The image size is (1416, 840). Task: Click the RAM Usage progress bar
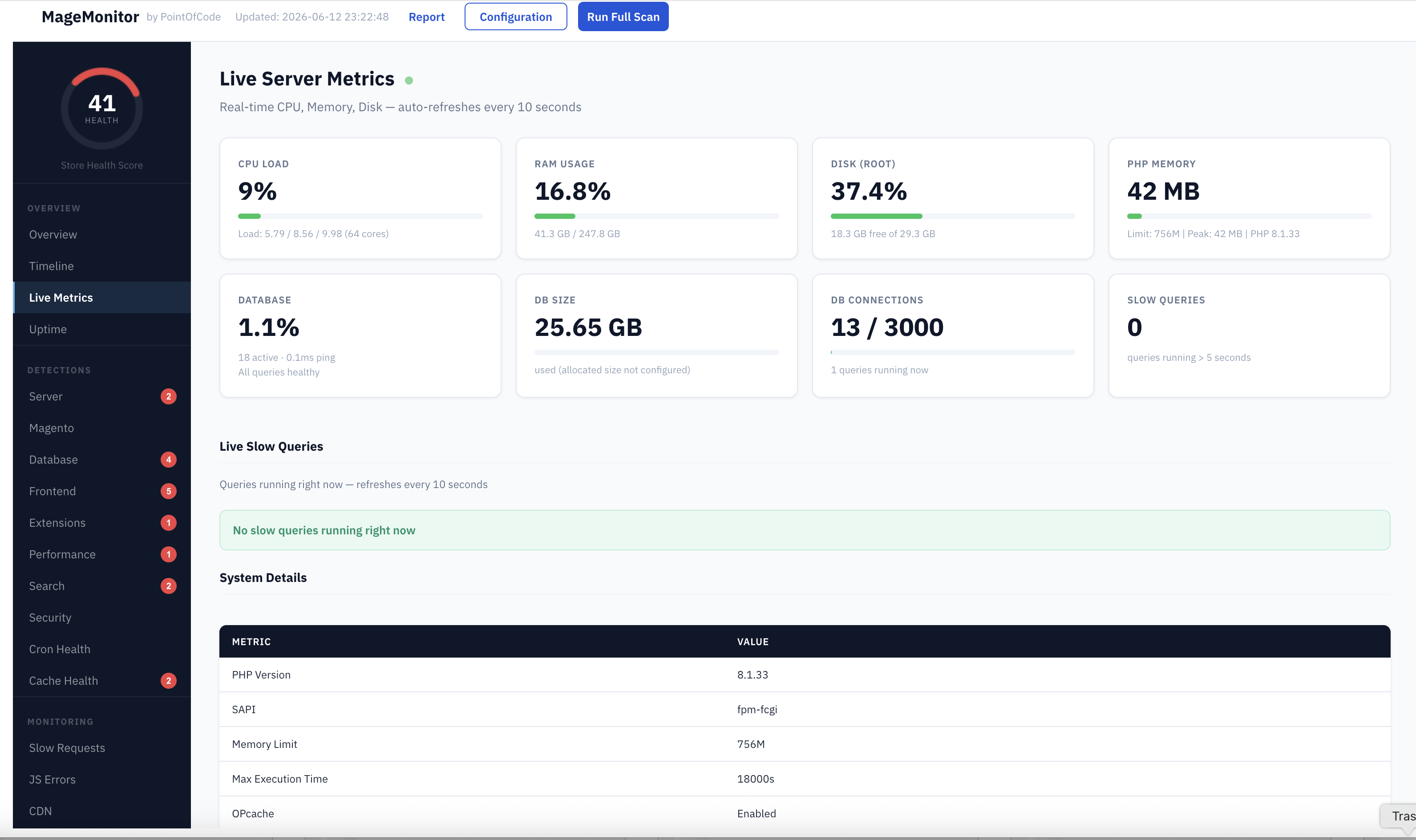656,216
